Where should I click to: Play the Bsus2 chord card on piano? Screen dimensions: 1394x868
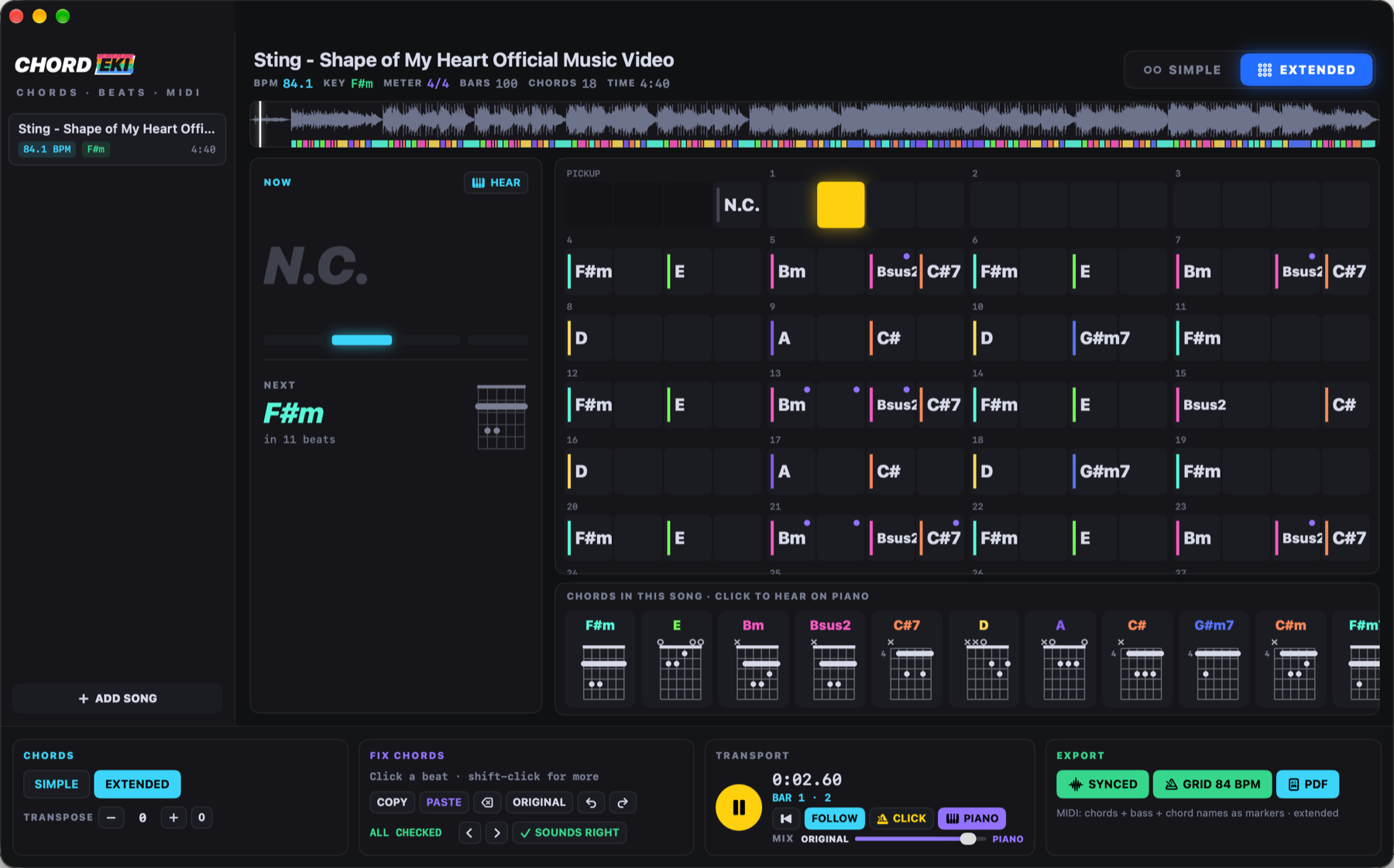pos(830,659)
